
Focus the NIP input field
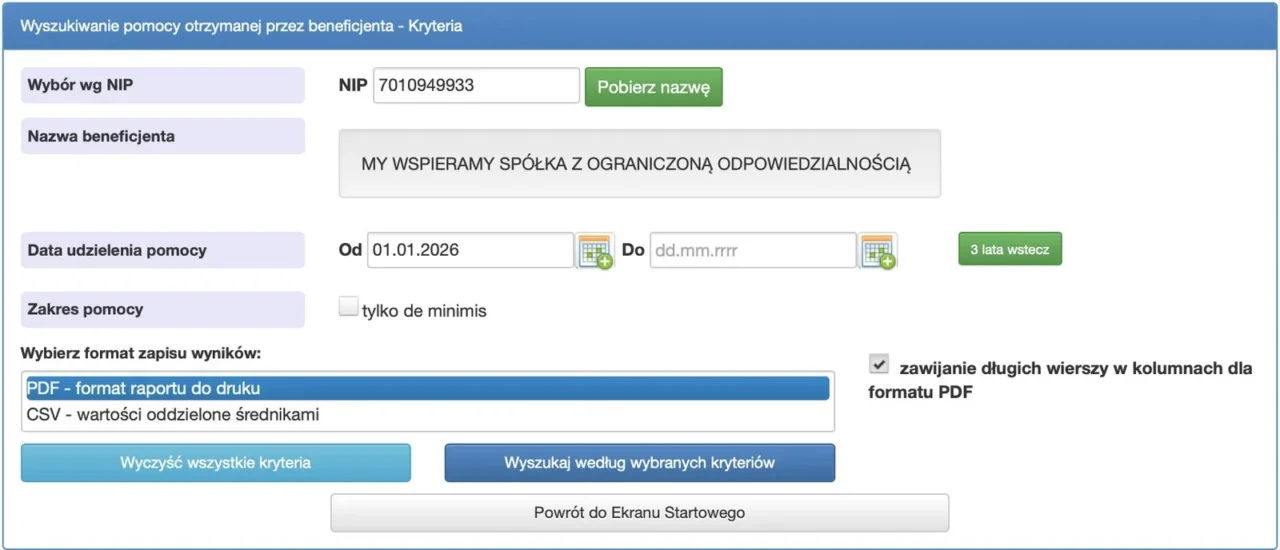476,86
